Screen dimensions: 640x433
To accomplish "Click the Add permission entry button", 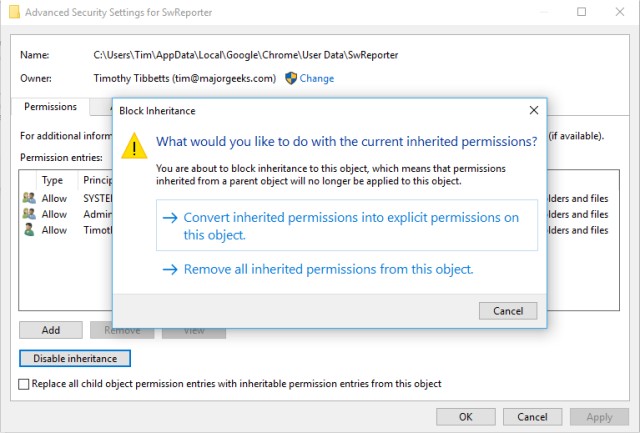I will click(x=50, y=330).
